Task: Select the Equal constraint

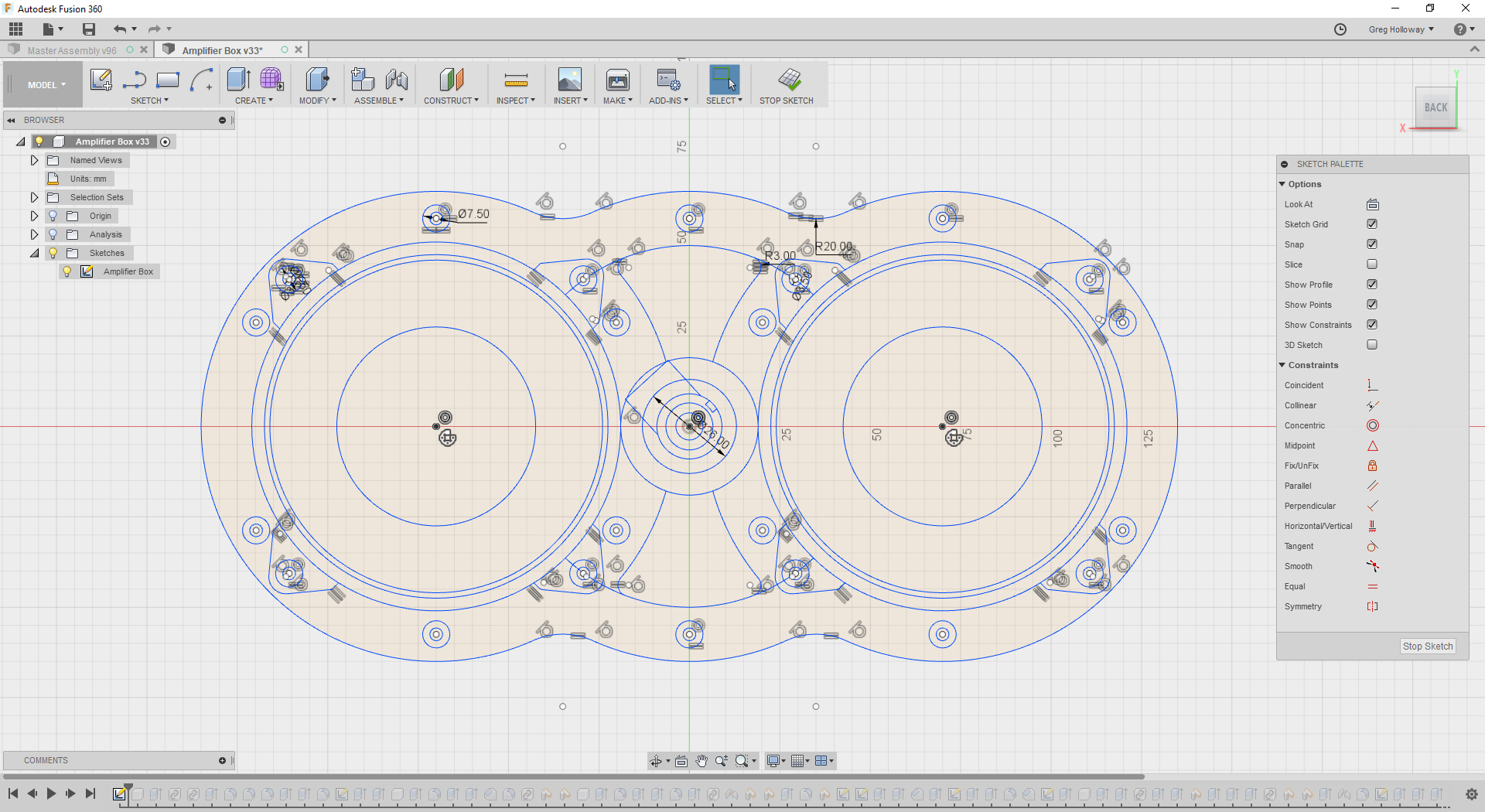Action: click(1373, 586)
